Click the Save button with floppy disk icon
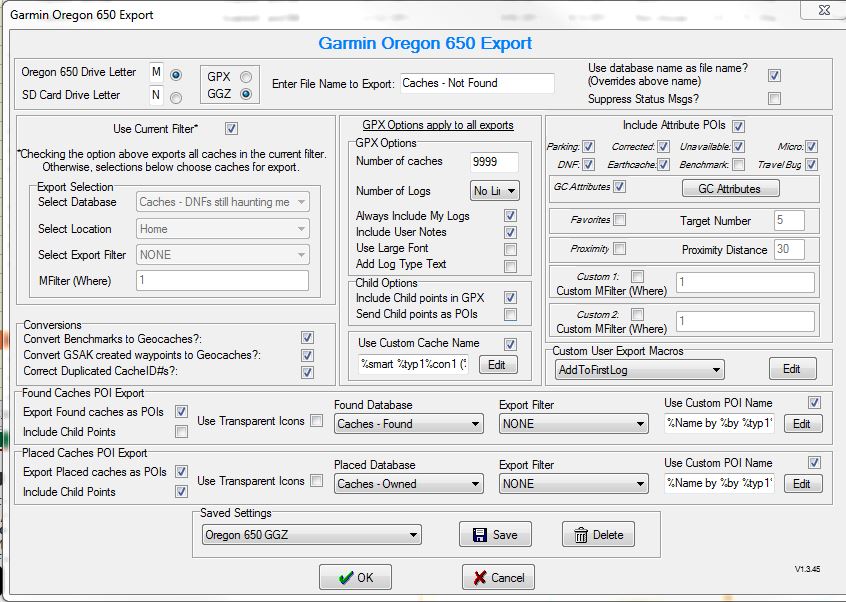The height and width of the screenshot is (602, 846). click(495, 535)
